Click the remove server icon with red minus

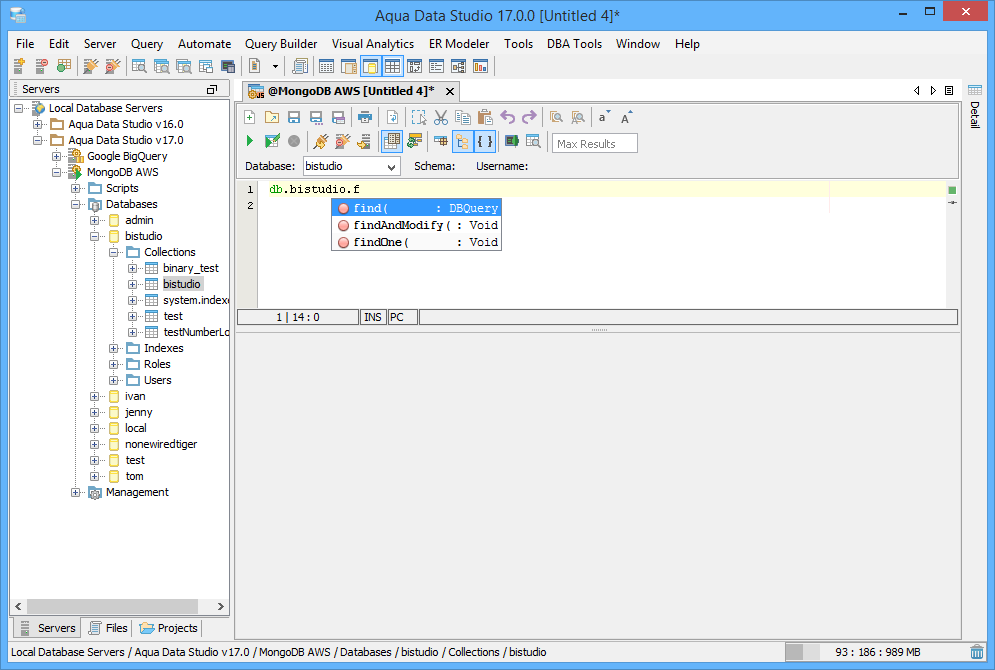coord(41,66)
